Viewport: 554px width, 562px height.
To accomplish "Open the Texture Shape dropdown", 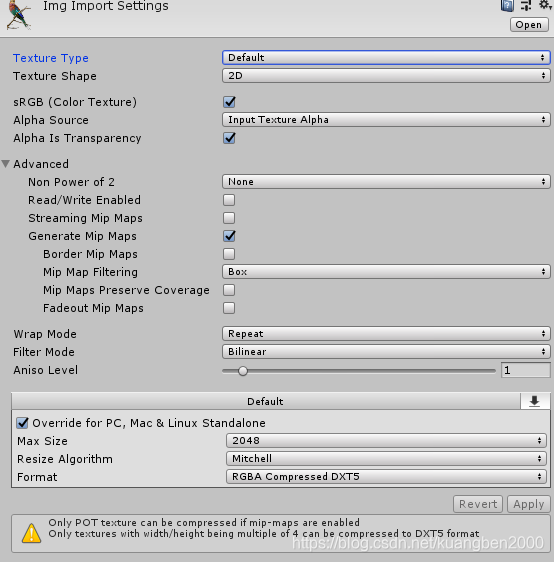I will point(386,76).
